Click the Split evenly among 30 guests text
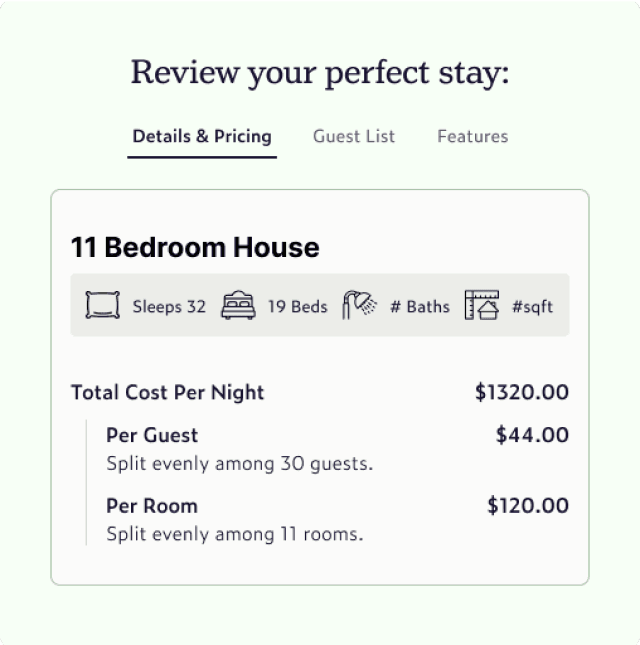 [x=239, y=464]
